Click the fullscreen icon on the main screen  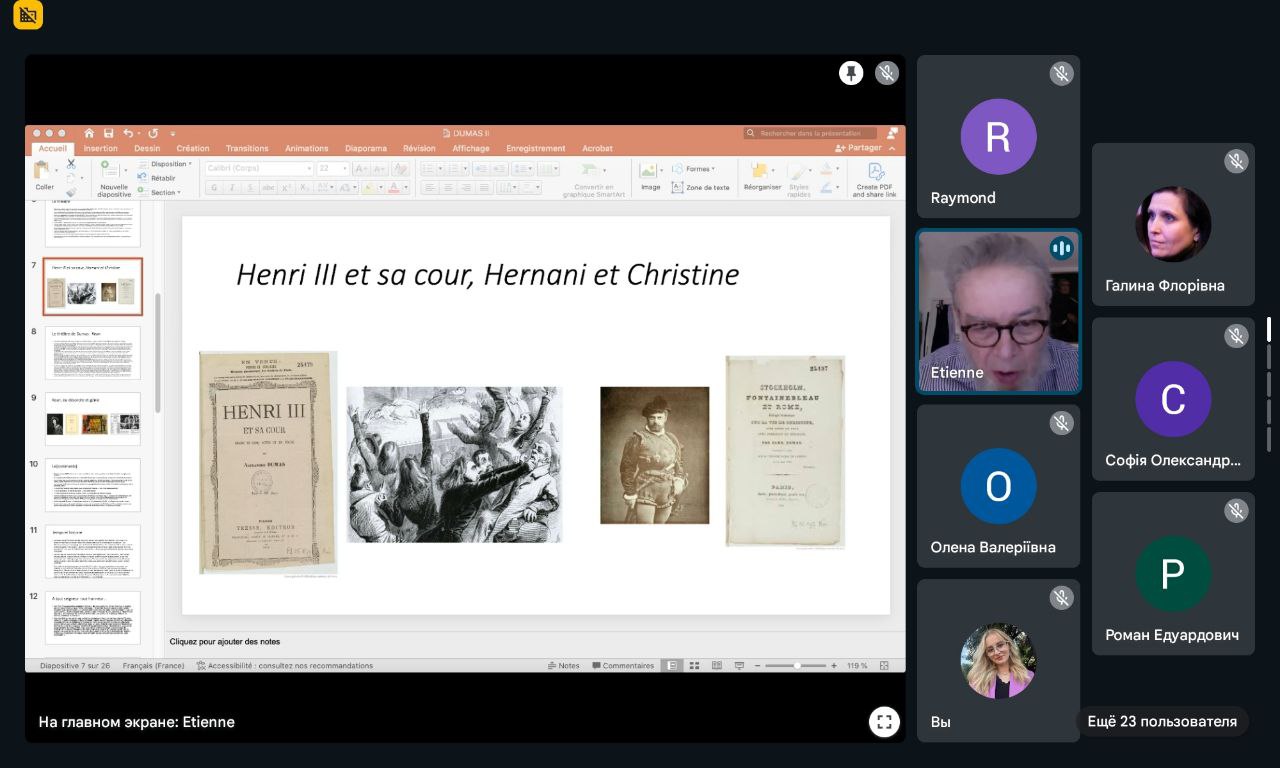coord(884,722)
